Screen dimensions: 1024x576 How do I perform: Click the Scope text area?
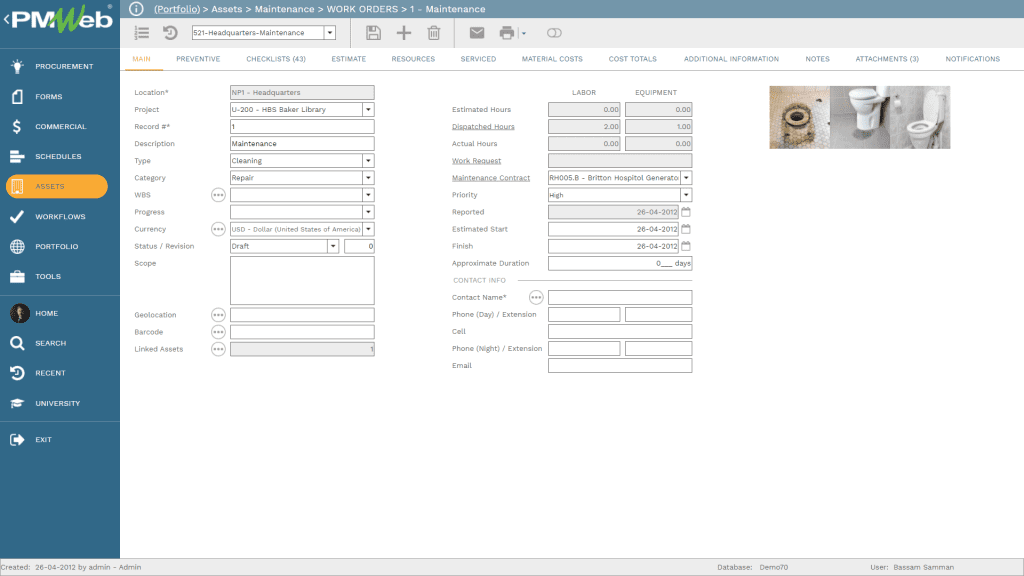coord(302,280)
